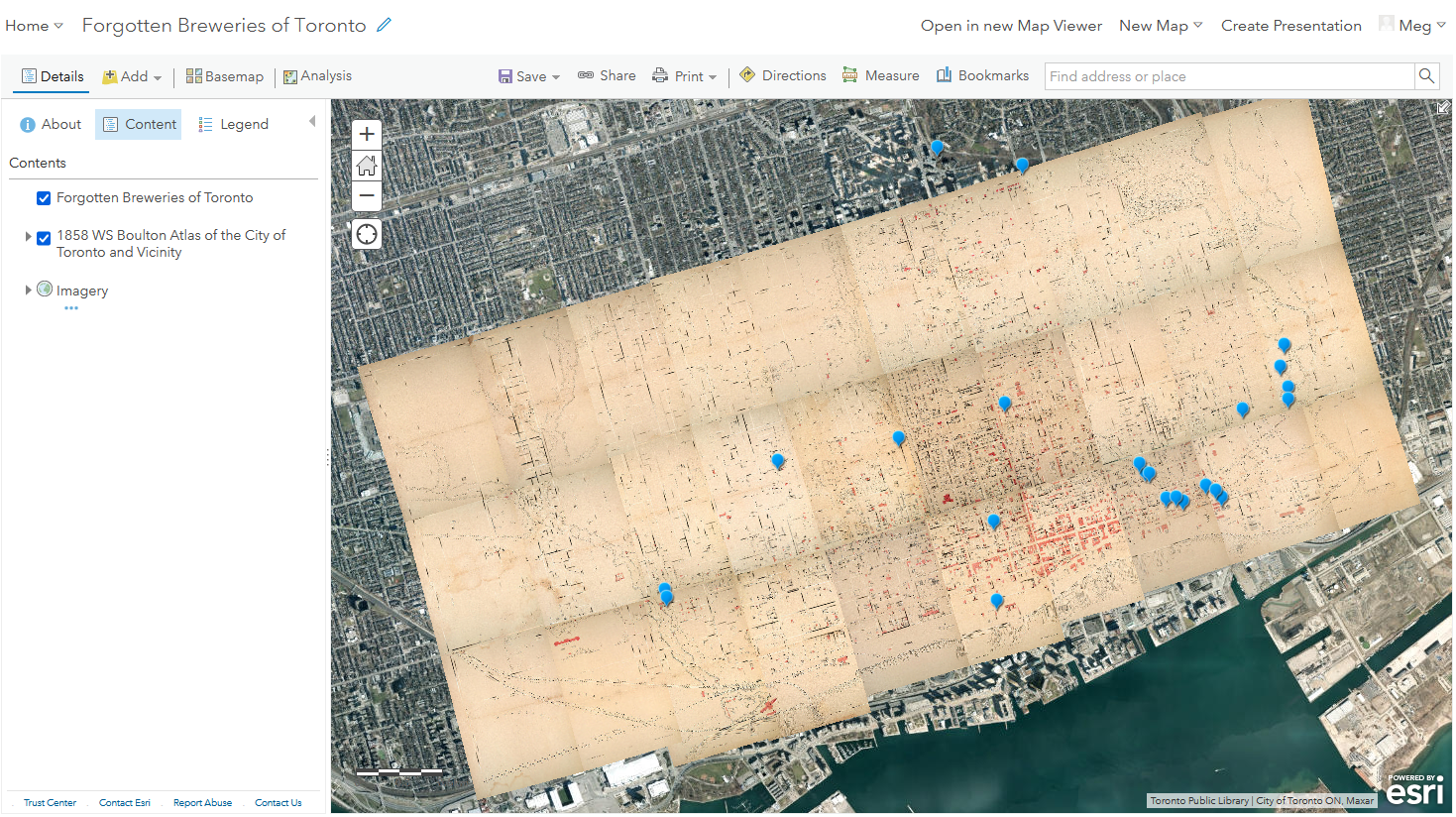Click the pencil icon to edit map title
This screenshot has width=1456, height=817.
385,25
